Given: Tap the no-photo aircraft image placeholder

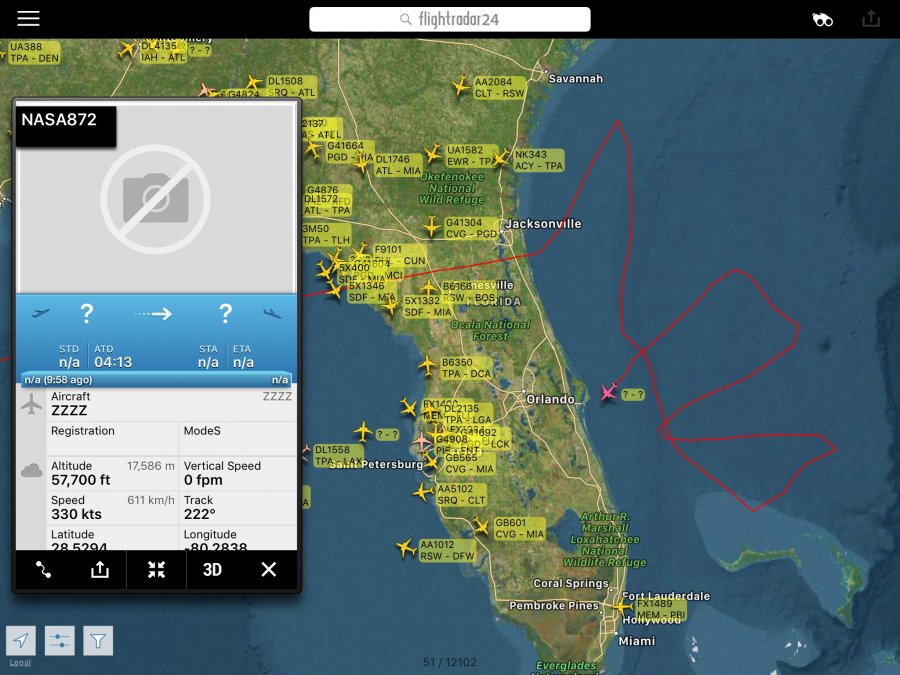Looking at the screenshot, I should (x=156, y=198).
